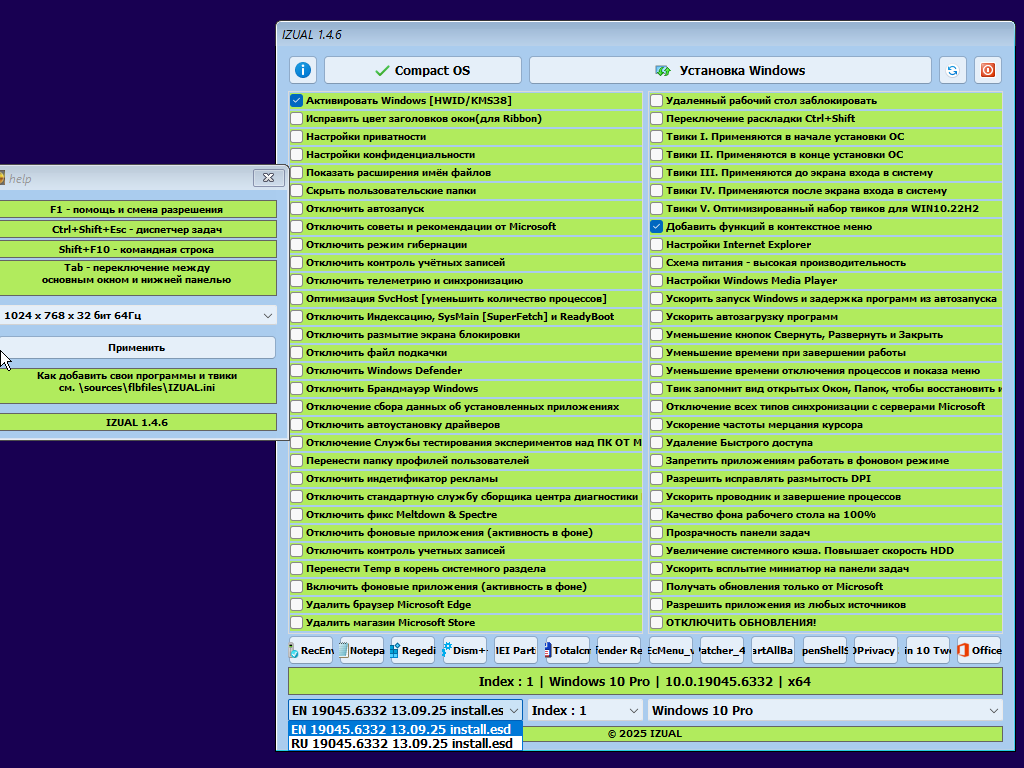Uncheck Добавить функций в контекстное меню

tap(657, 227)
